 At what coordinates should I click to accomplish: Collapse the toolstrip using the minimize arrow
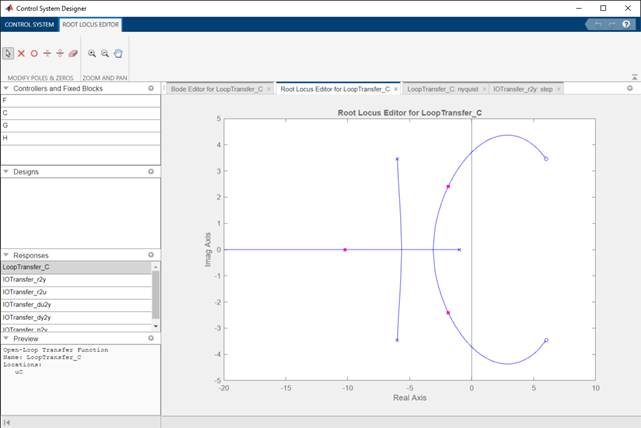[x=634, y=77]
